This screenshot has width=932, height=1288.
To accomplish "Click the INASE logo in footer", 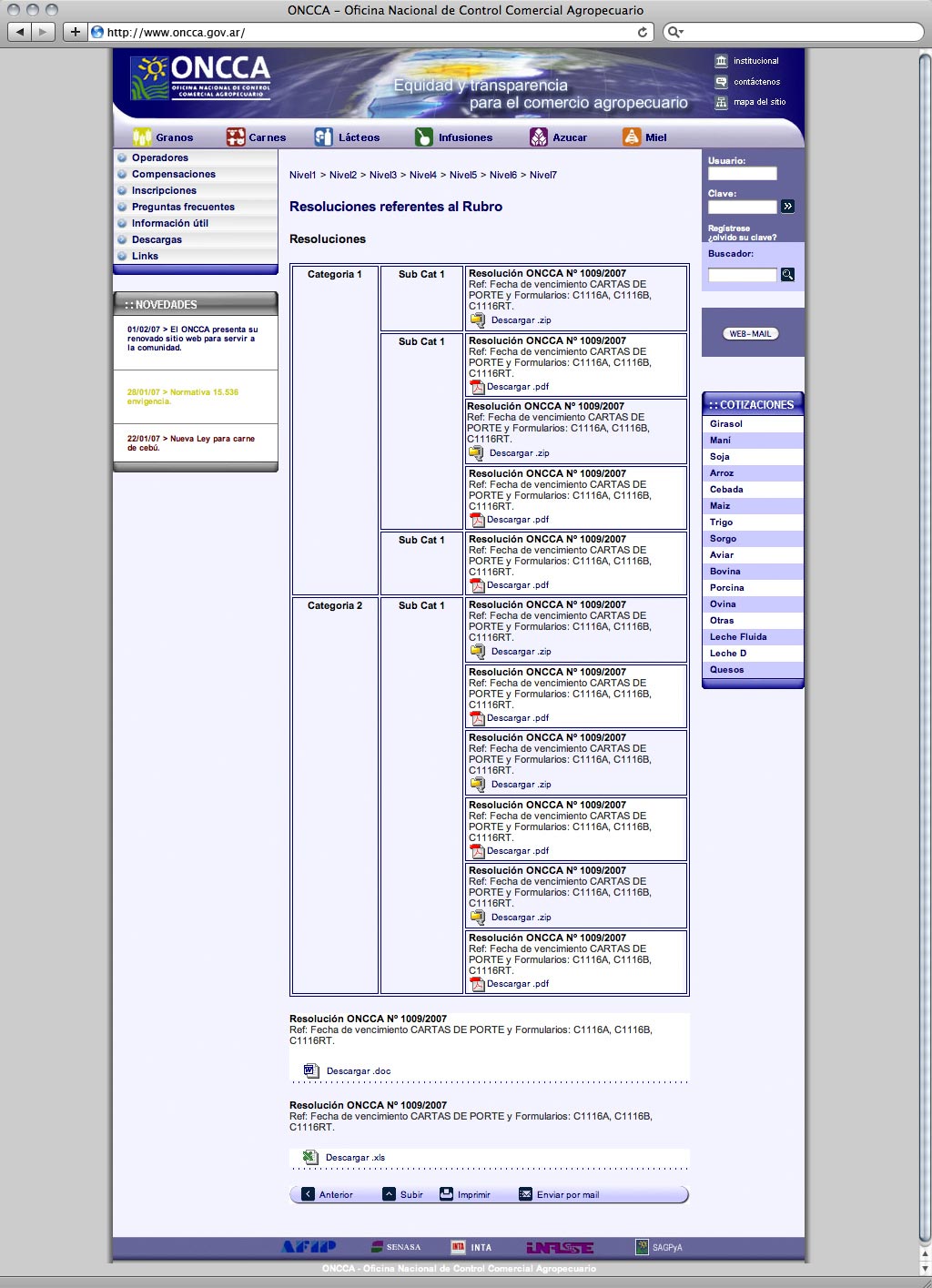I will pos(560,1247).
